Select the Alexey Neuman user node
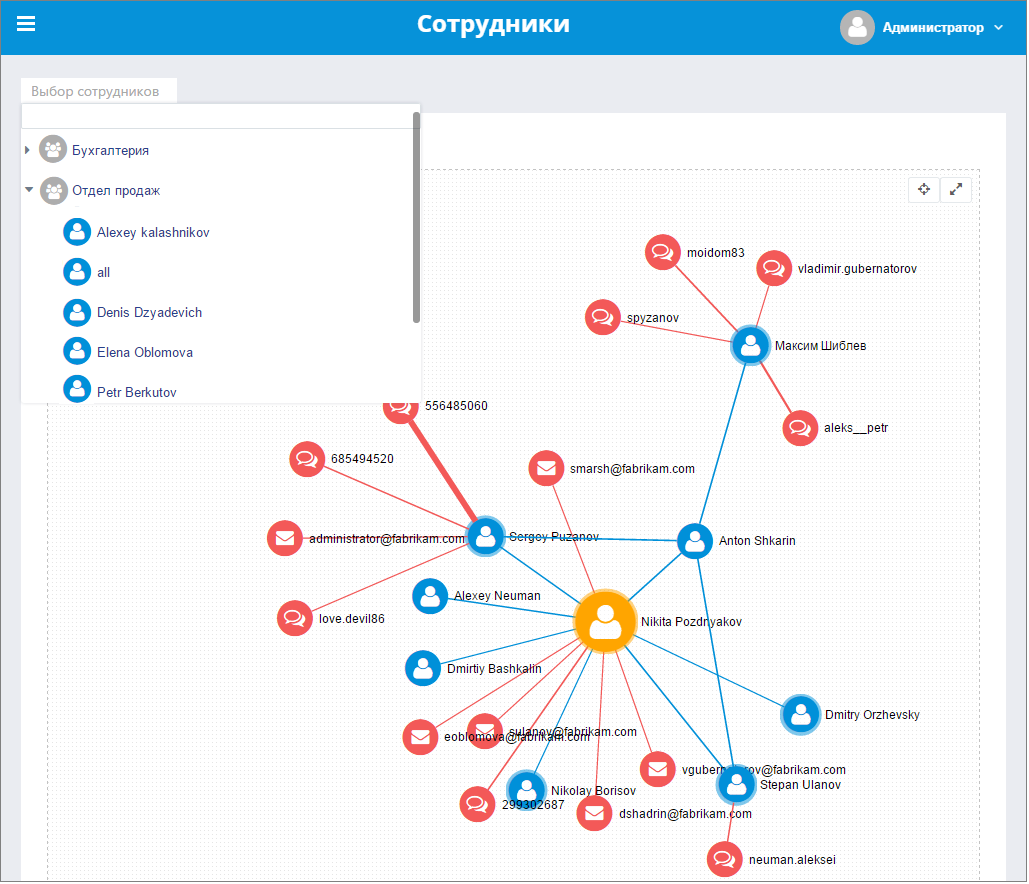 click(x=430, y=596)
